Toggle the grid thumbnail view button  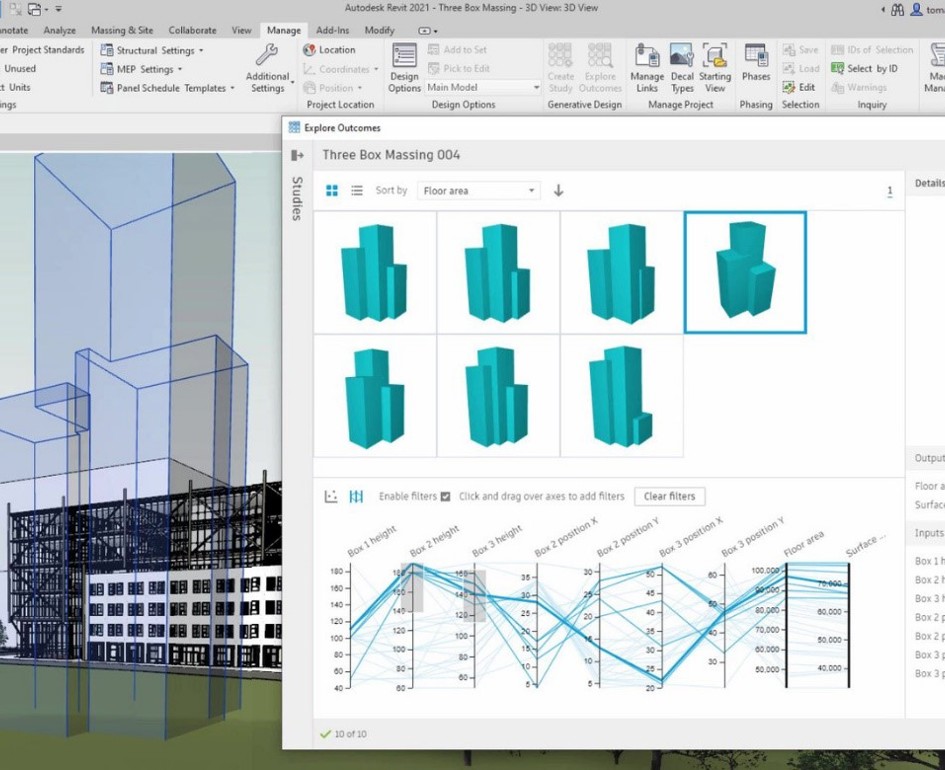(x=332, y=190)
